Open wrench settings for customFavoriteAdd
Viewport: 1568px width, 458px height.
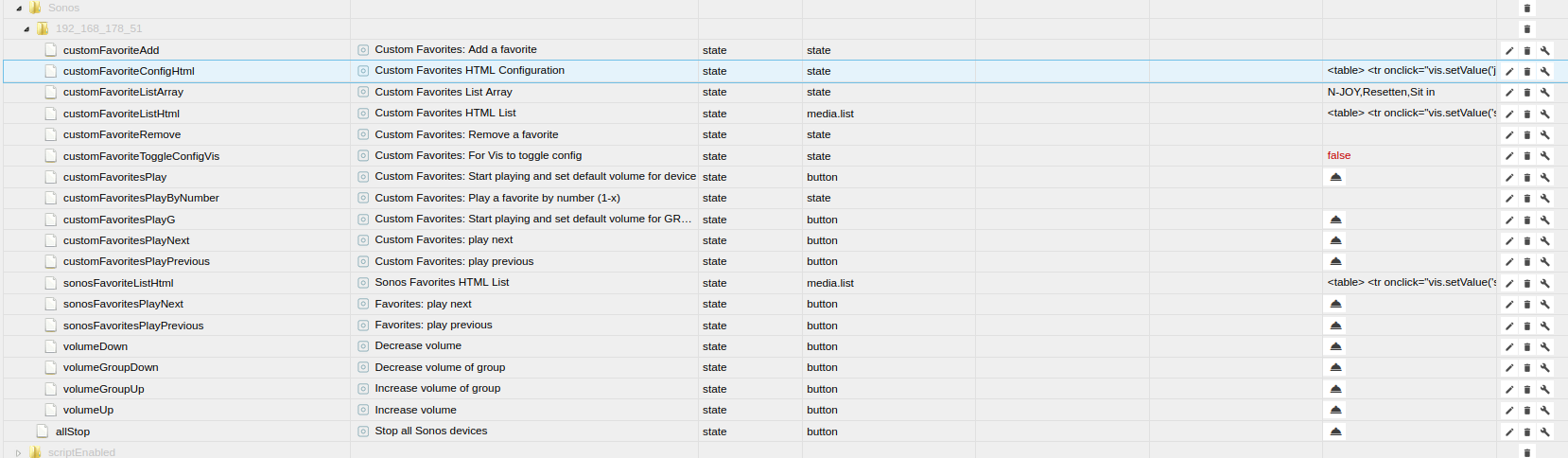1544,50
